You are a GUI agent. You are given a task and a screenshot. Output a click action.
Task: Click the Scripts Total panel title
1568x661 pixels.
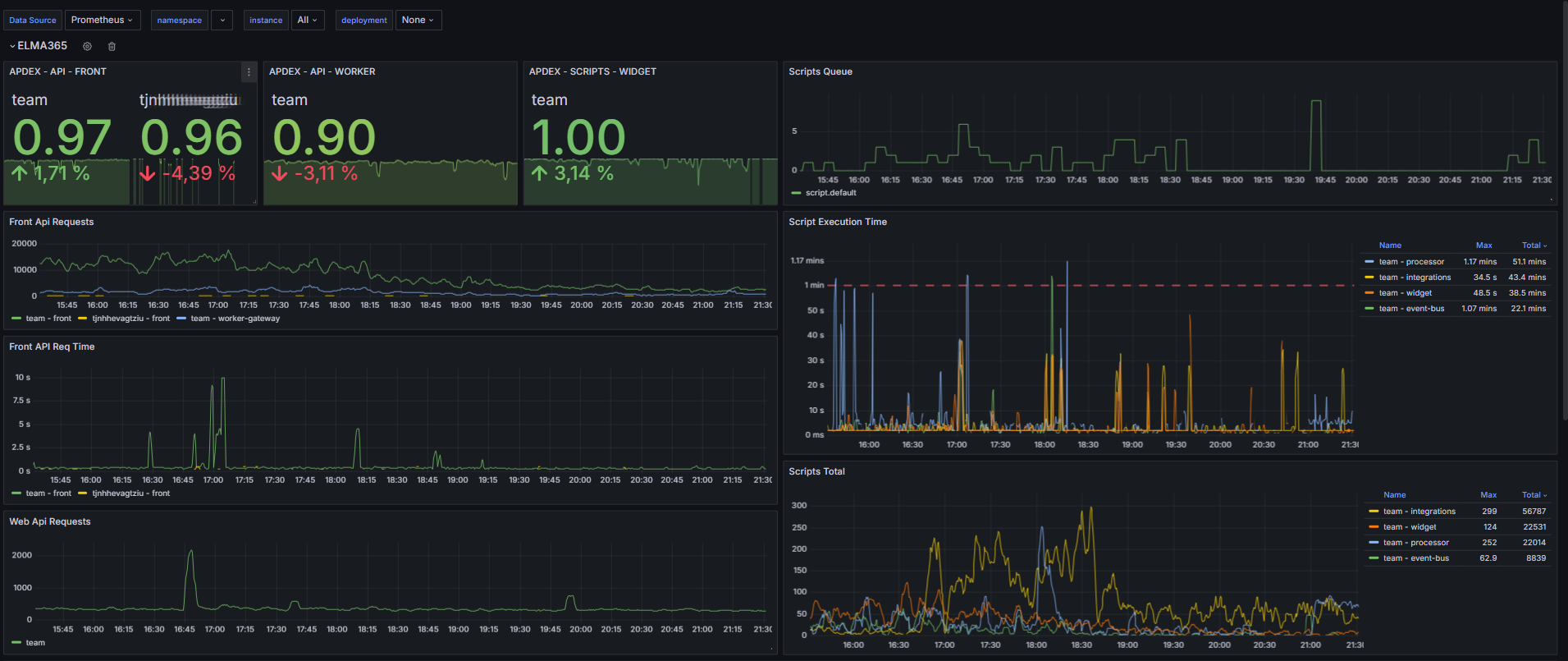point(816,472)
